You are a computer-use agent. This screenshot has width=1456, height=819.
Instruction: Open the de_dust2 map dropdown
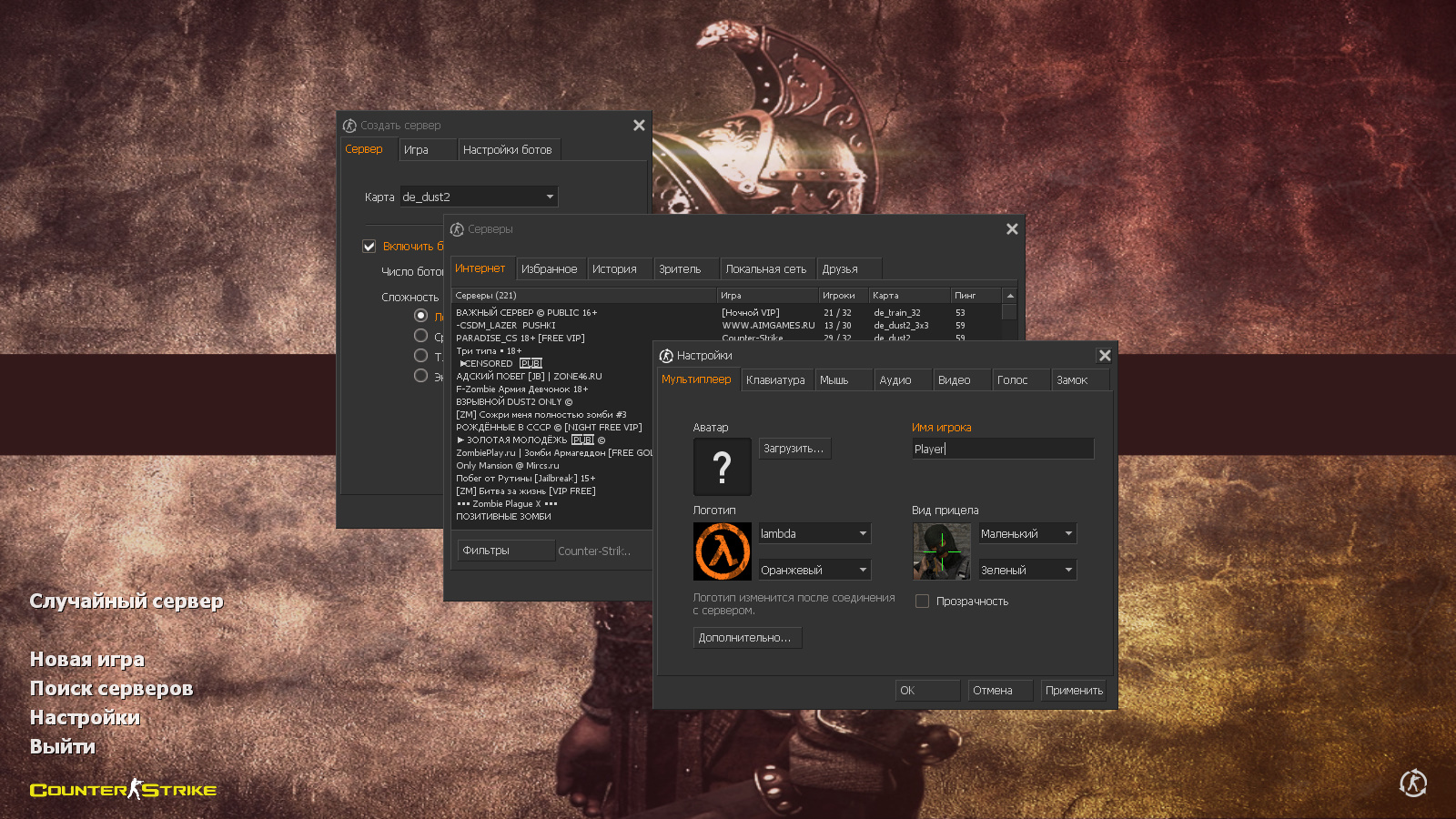(479, 197)
